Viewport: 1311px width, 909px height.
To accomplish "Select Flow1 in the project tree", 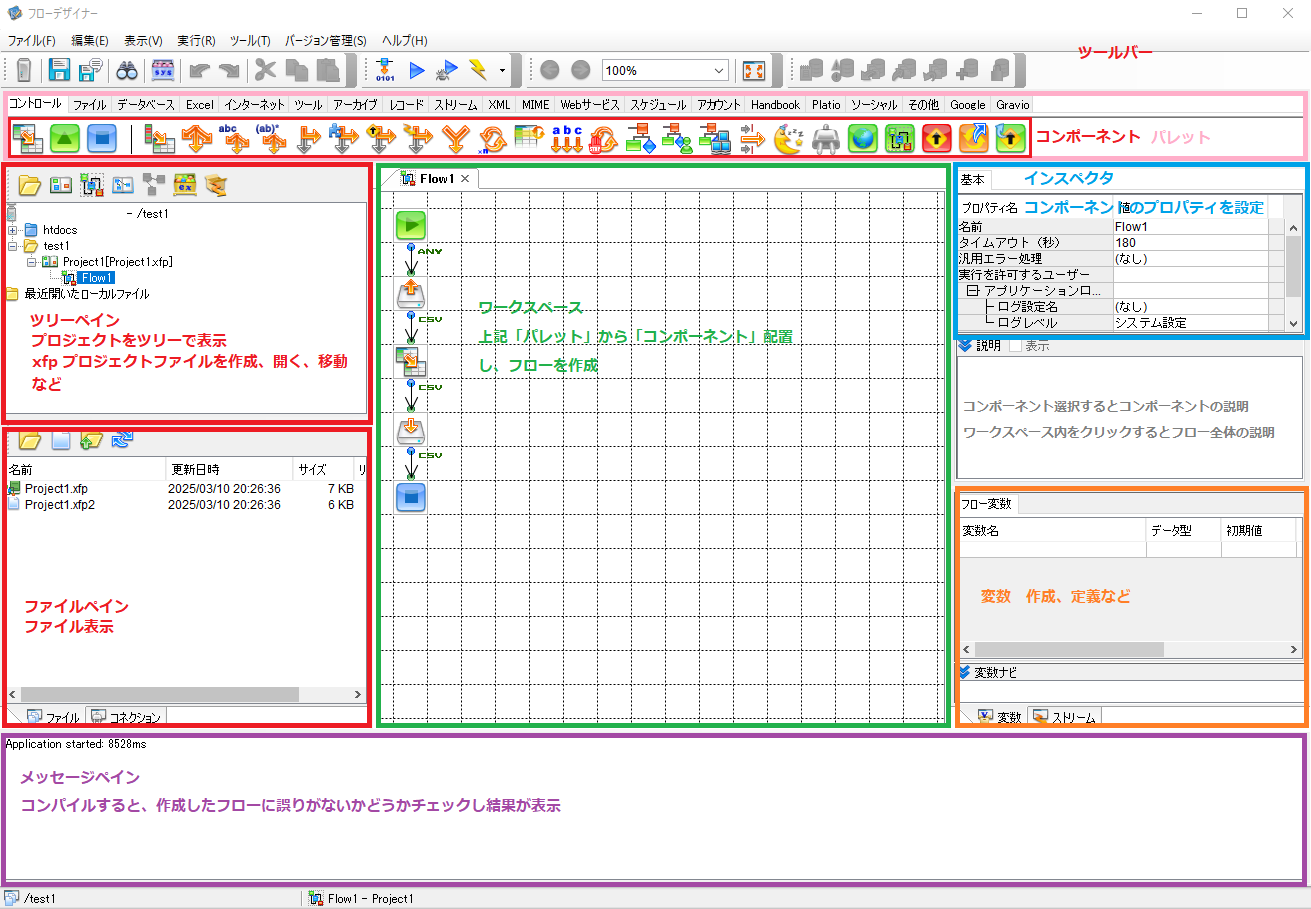I will click(96, 278).
